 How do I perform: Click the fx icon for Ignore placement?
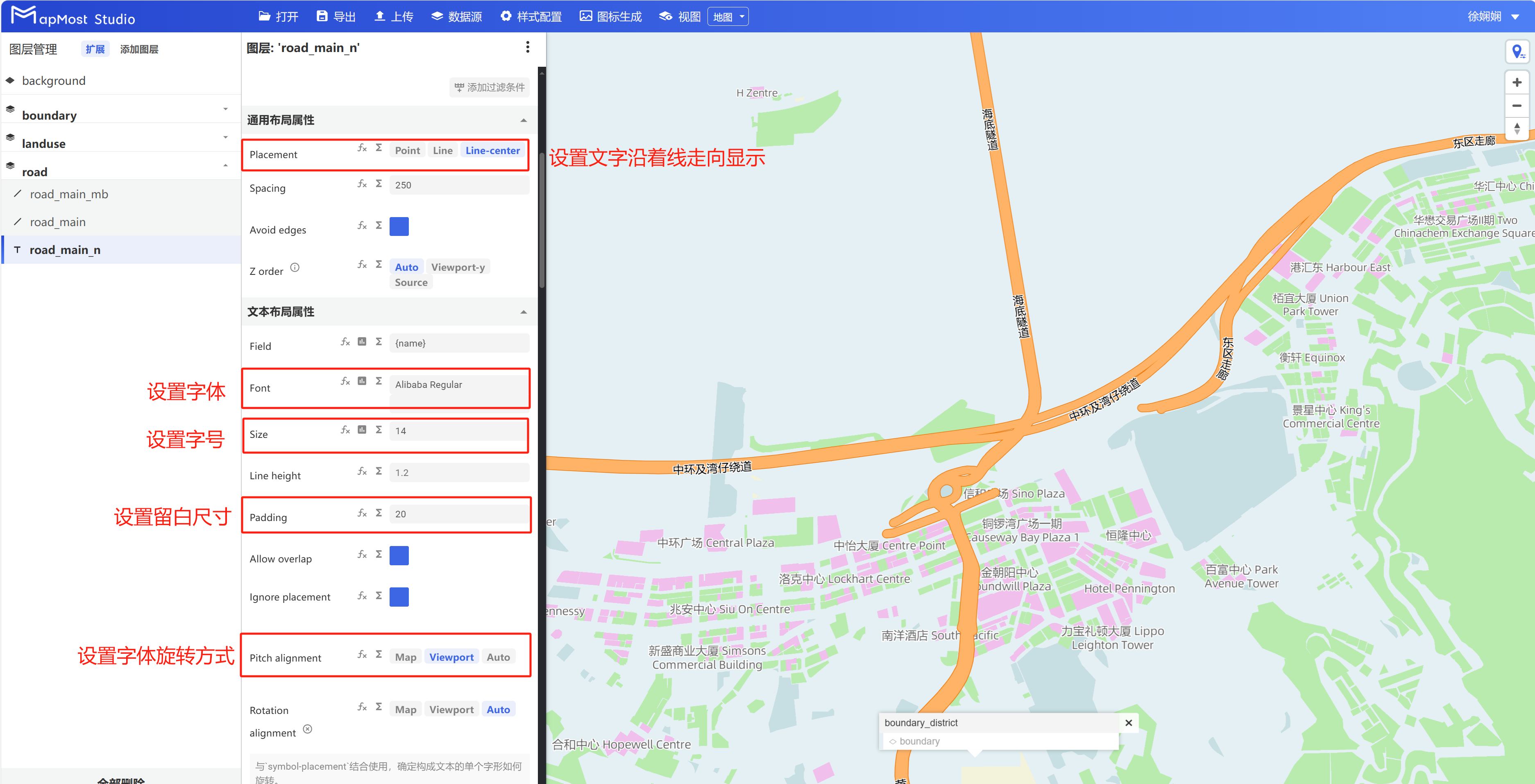[x=362, y=596]
